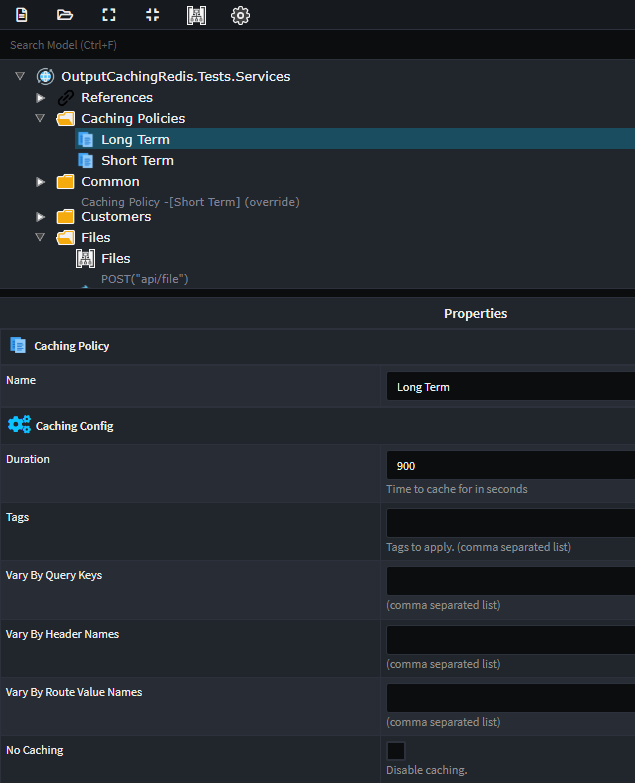Click the Vary By Query Keys field
The image size is (635, 783).
pyautogui.click(x=511, y=581)
